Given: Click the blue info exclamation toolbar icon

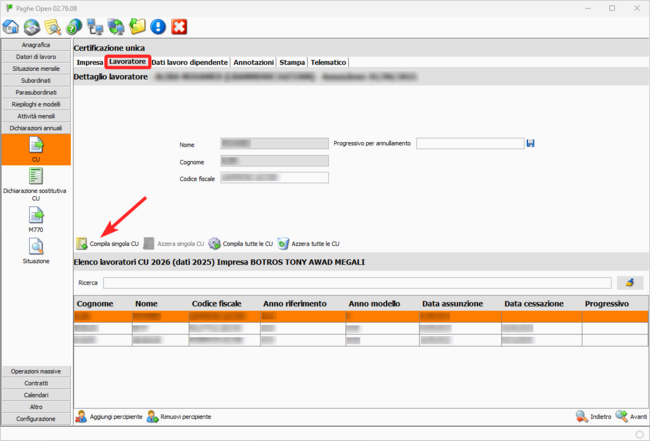Looking at the screenshot, I should point(158,26).
